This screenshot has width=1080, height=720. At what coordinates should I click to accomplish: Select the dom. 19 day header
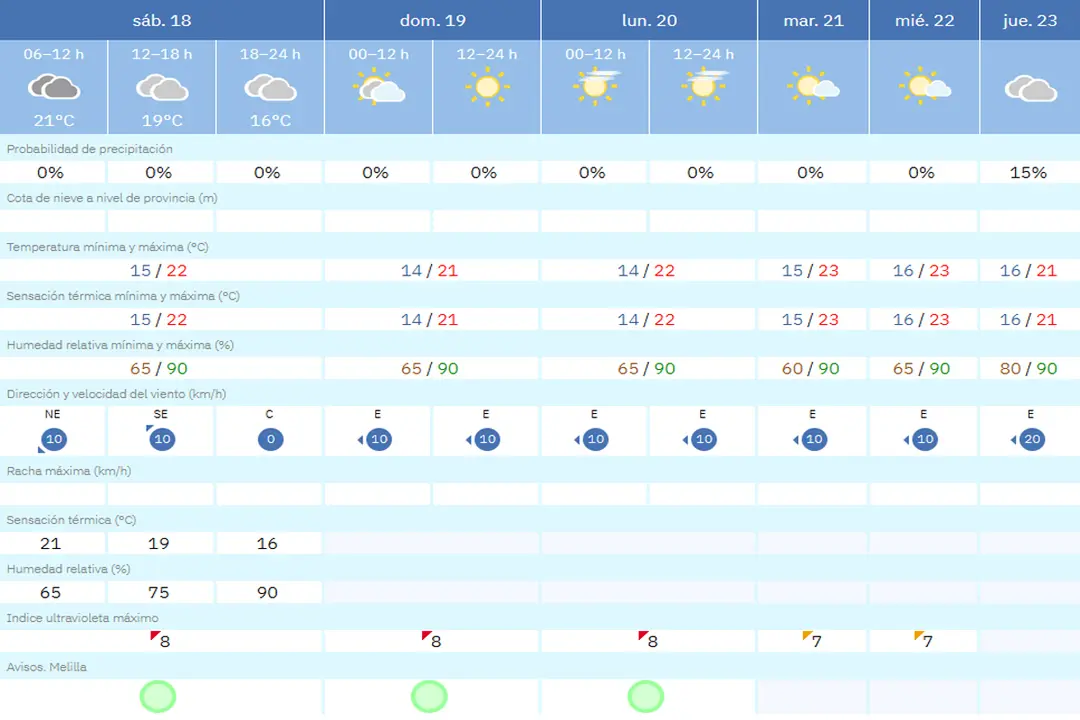click(433, 20)
